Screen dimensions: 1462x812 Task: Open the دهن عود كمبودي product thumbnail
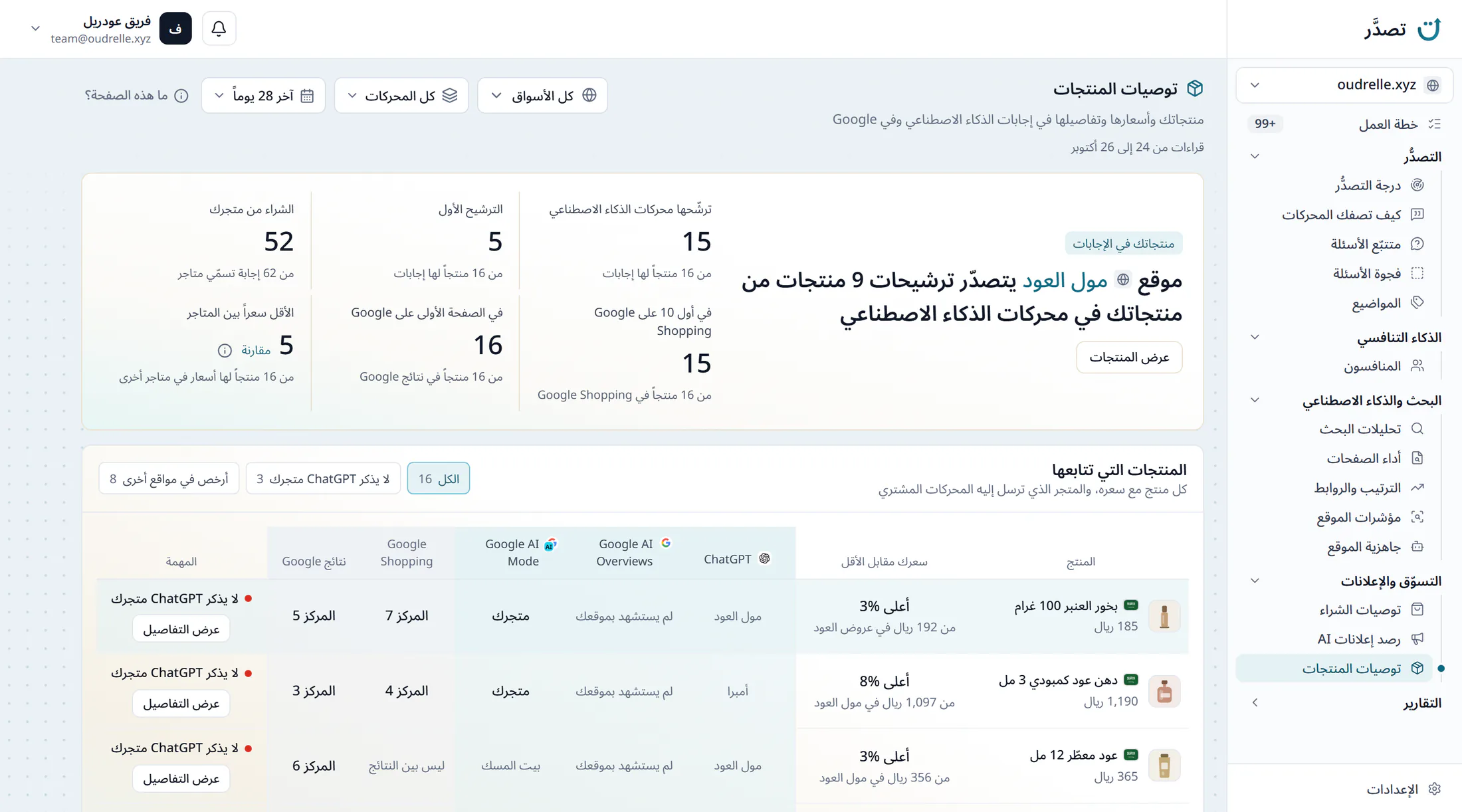click(x=1164, y=691)
